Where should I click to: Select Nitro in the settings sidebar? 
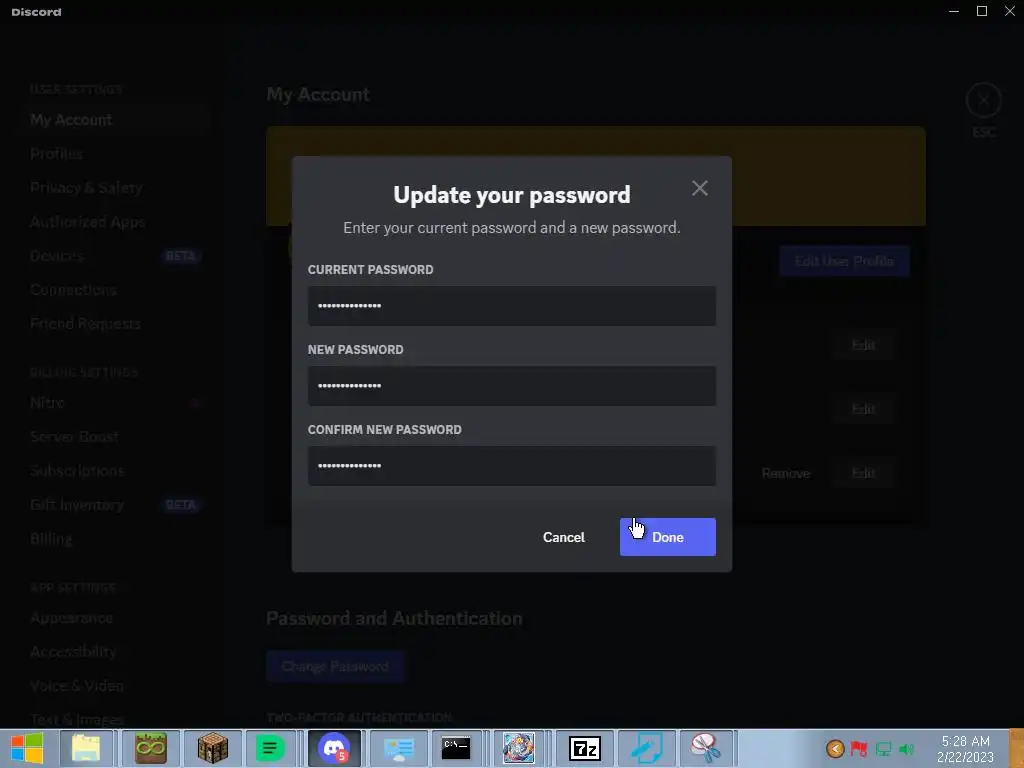tap(113, 402)
